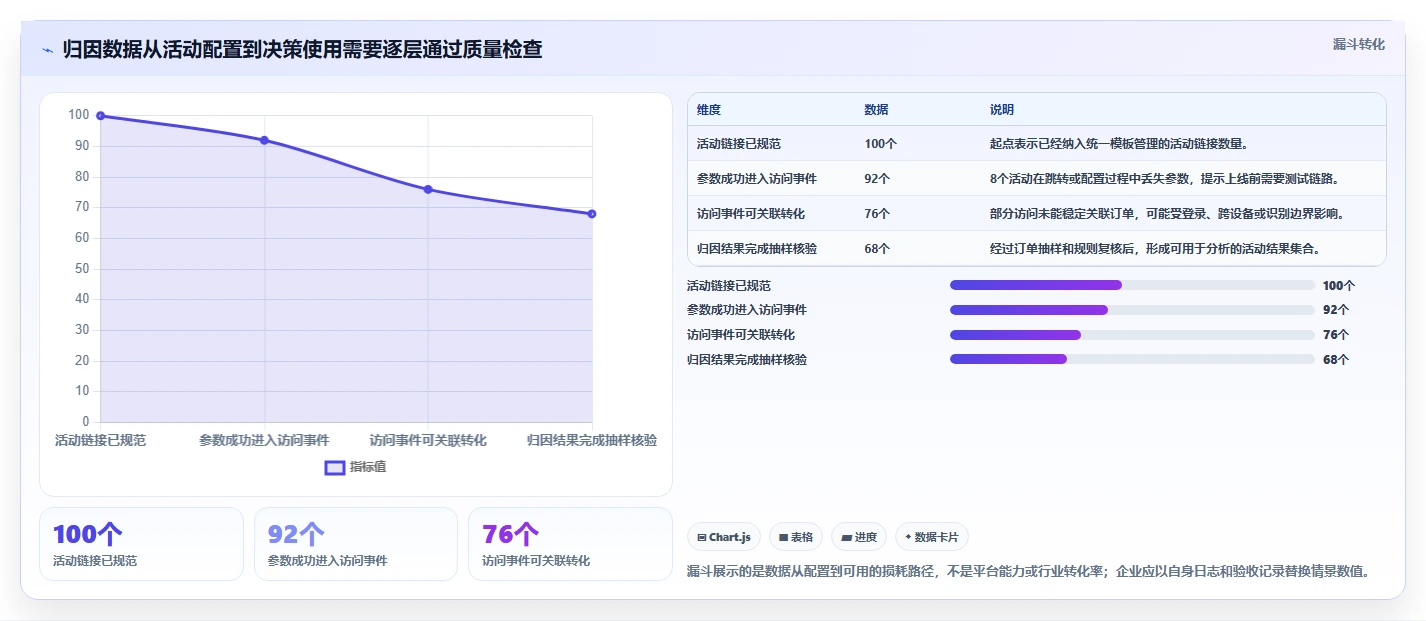Click the chart data point at 68

(x=592, y=214)
